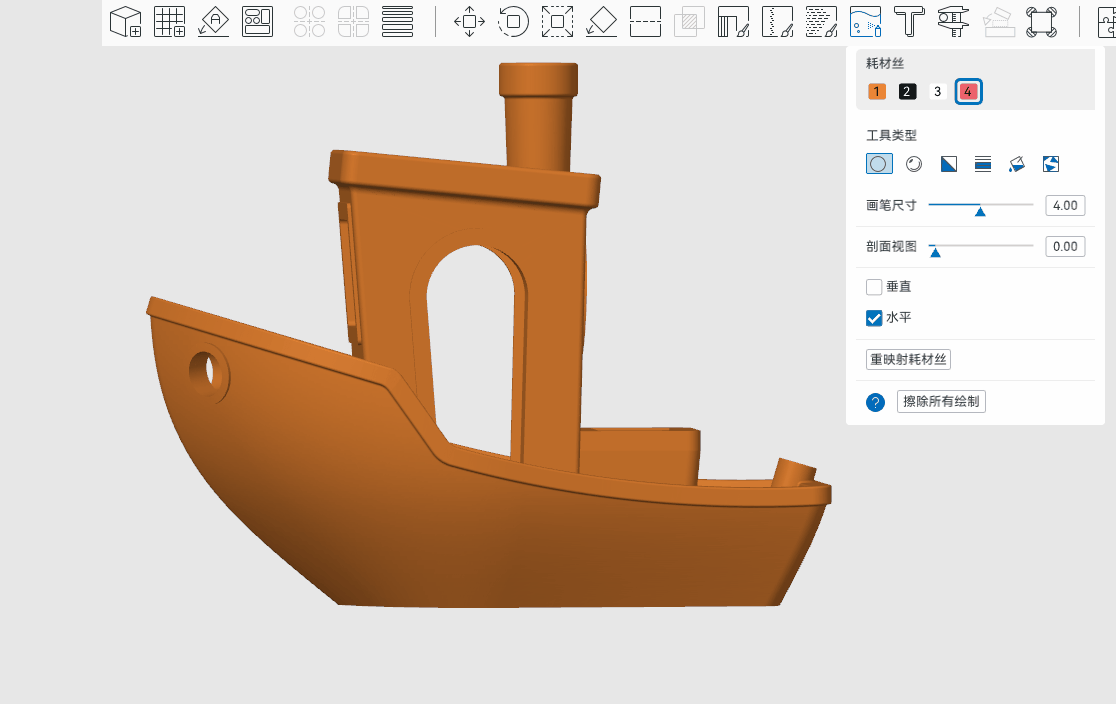Open the Measure caliper tool

tap(954, 21)
